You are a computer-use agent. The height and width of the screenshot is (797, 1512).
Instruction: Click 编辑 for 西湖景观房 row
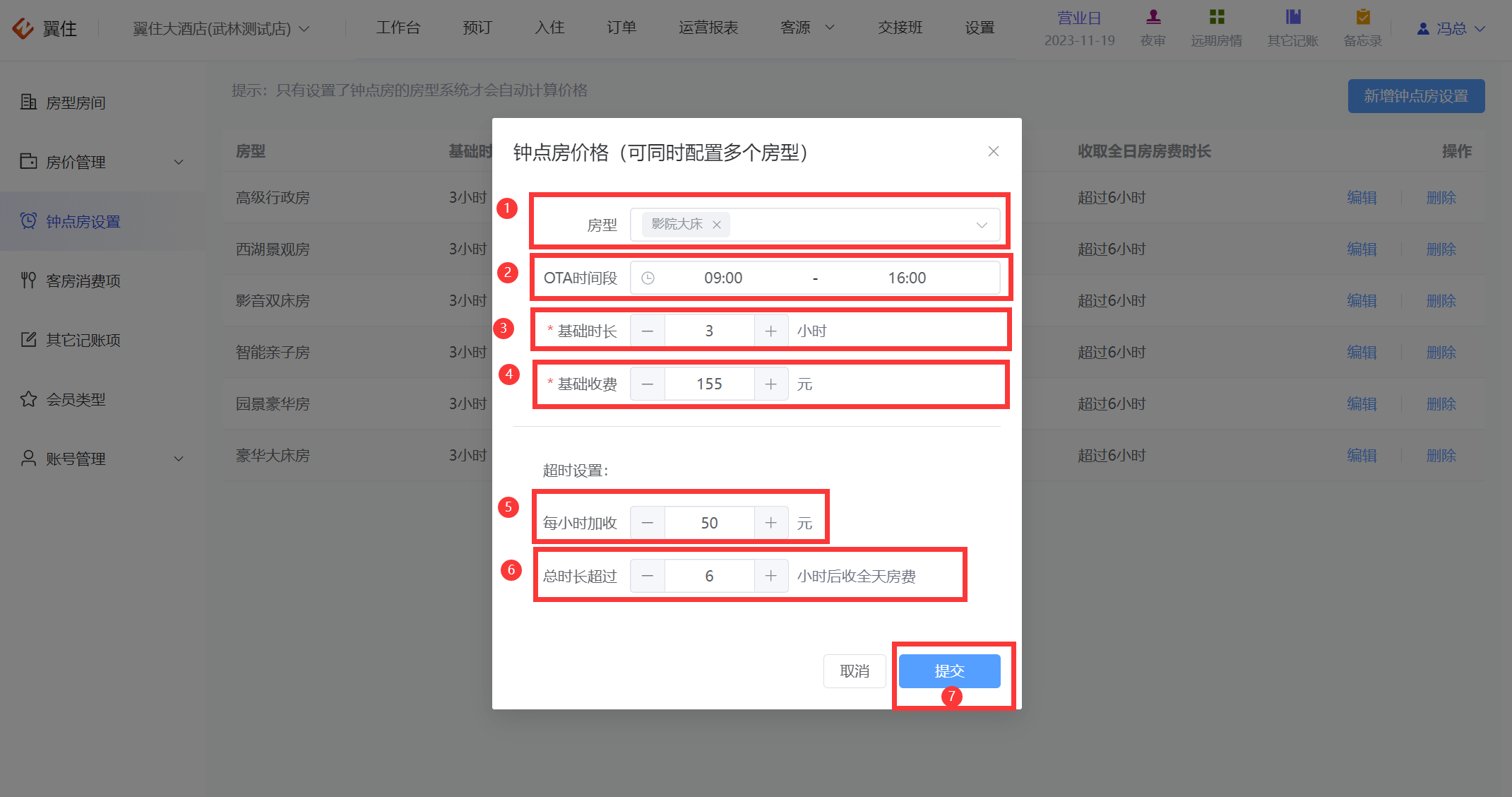pos(1362,249)
